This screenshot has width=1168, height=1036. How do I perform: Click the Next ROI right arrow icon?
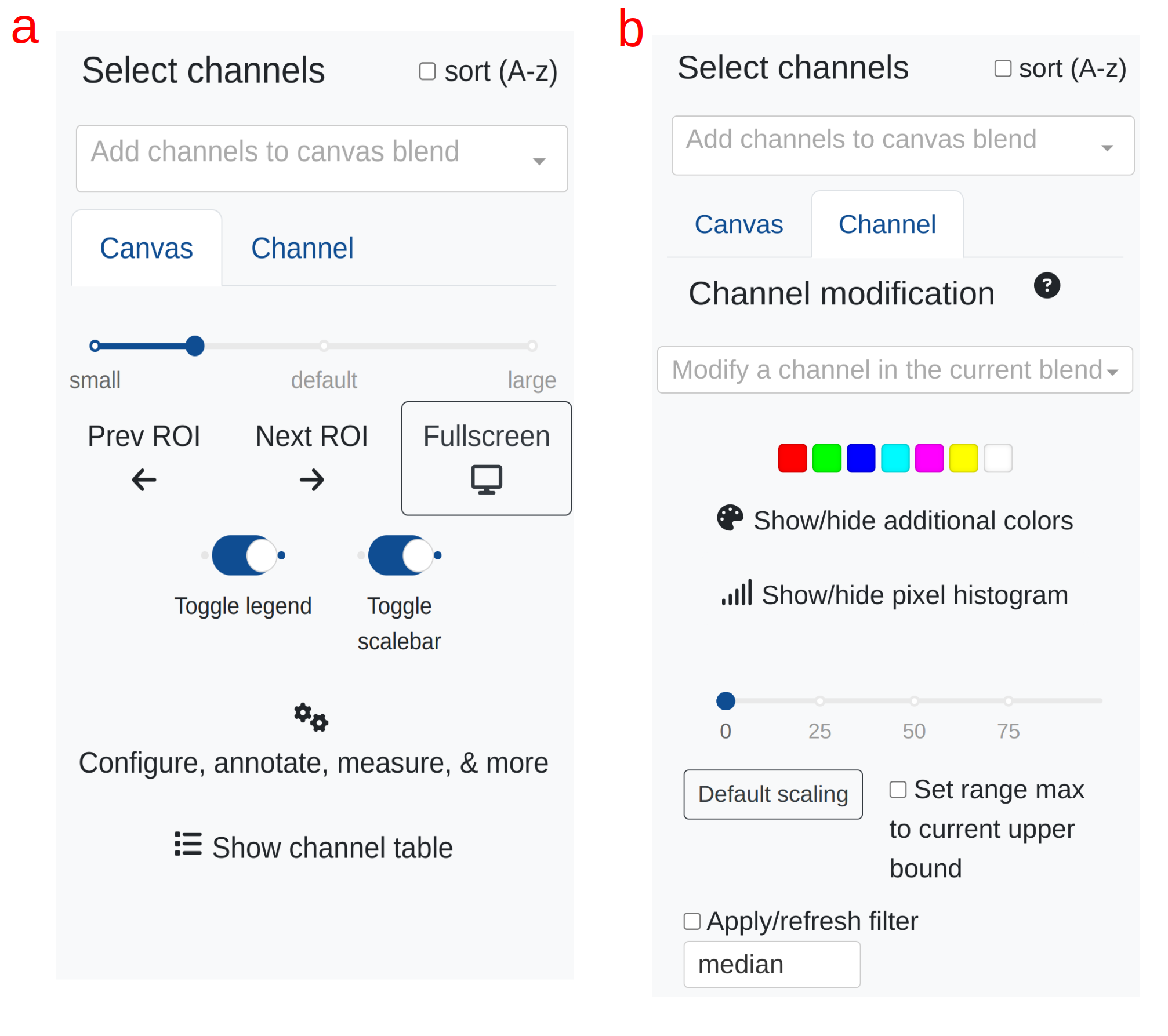[x=311, y=480]
